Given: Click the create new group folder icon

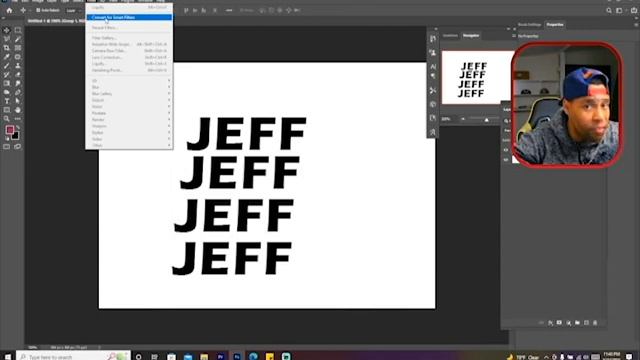Looking at the screenshot, I should point(577,323).
